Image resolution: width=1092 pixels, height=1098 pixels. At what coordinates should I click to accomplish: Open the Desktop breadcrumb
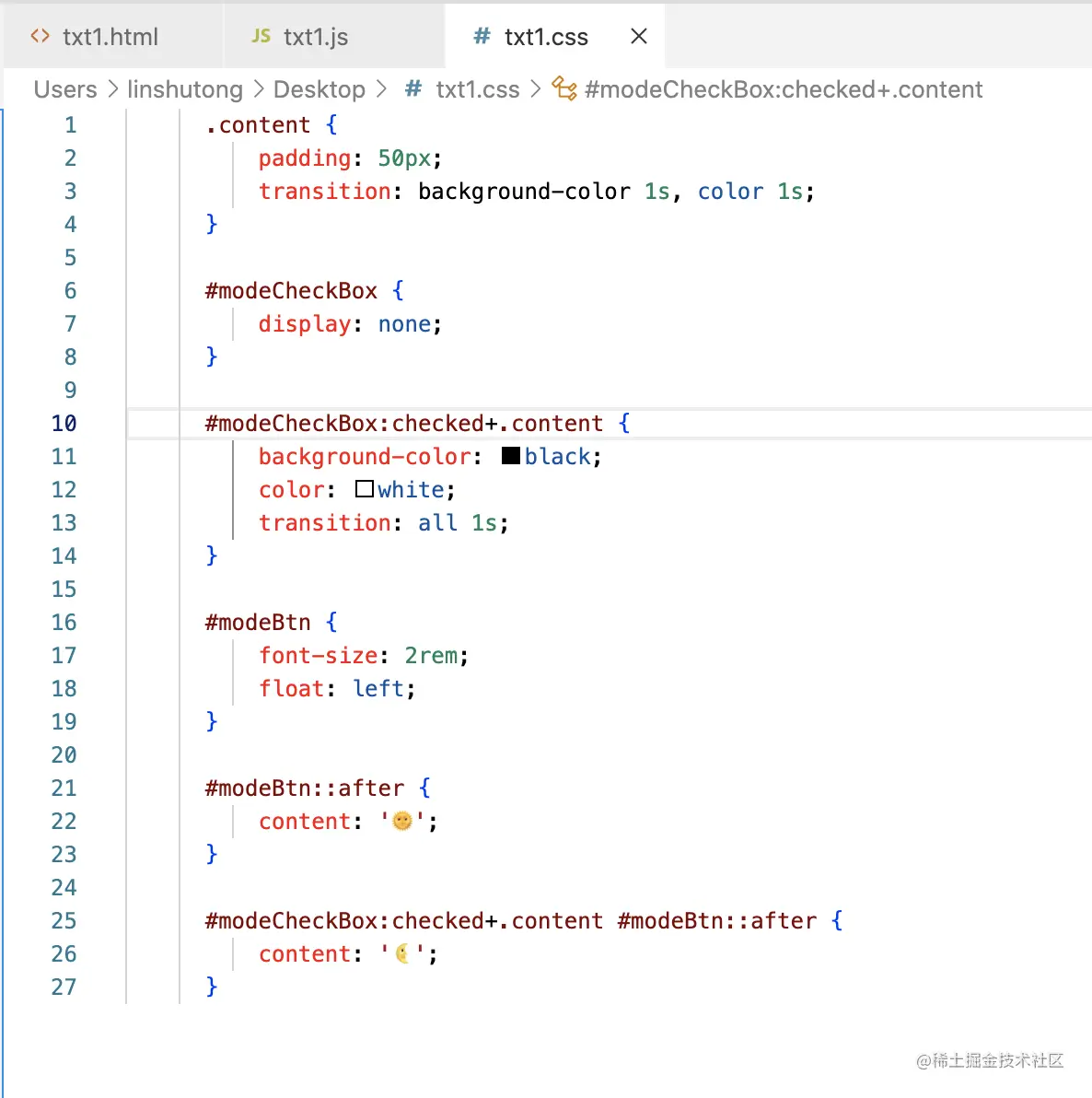(319, 89)
